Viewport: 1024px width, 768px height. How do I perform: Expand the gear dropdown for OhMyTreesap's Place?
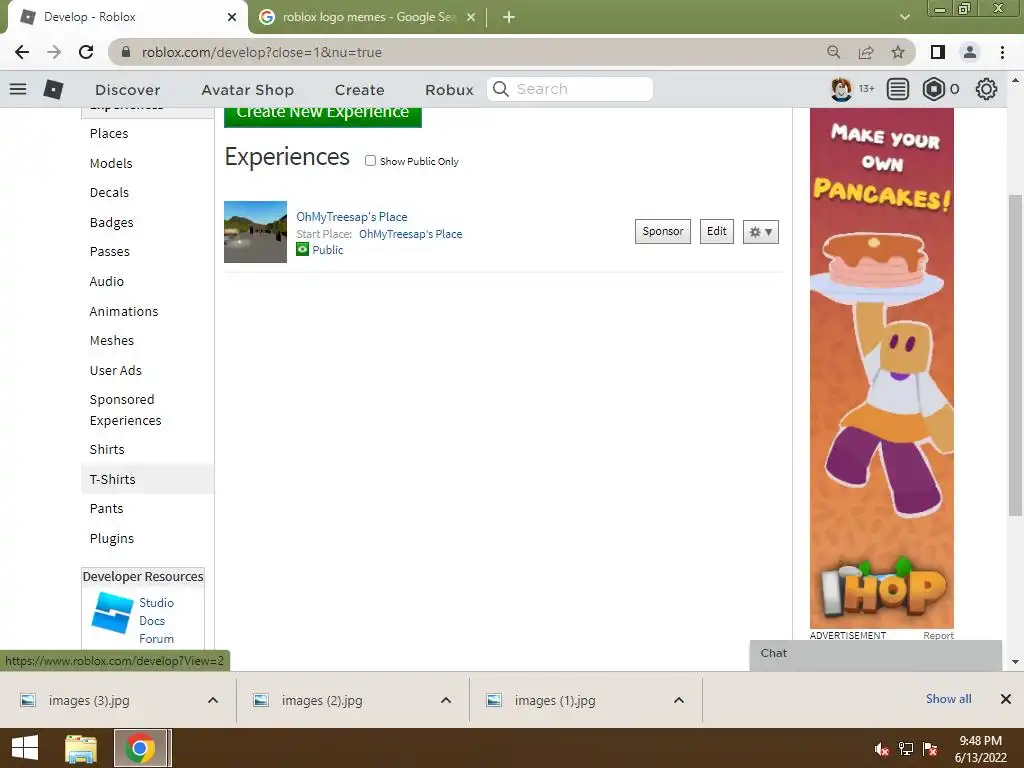(x=761, y=232)
